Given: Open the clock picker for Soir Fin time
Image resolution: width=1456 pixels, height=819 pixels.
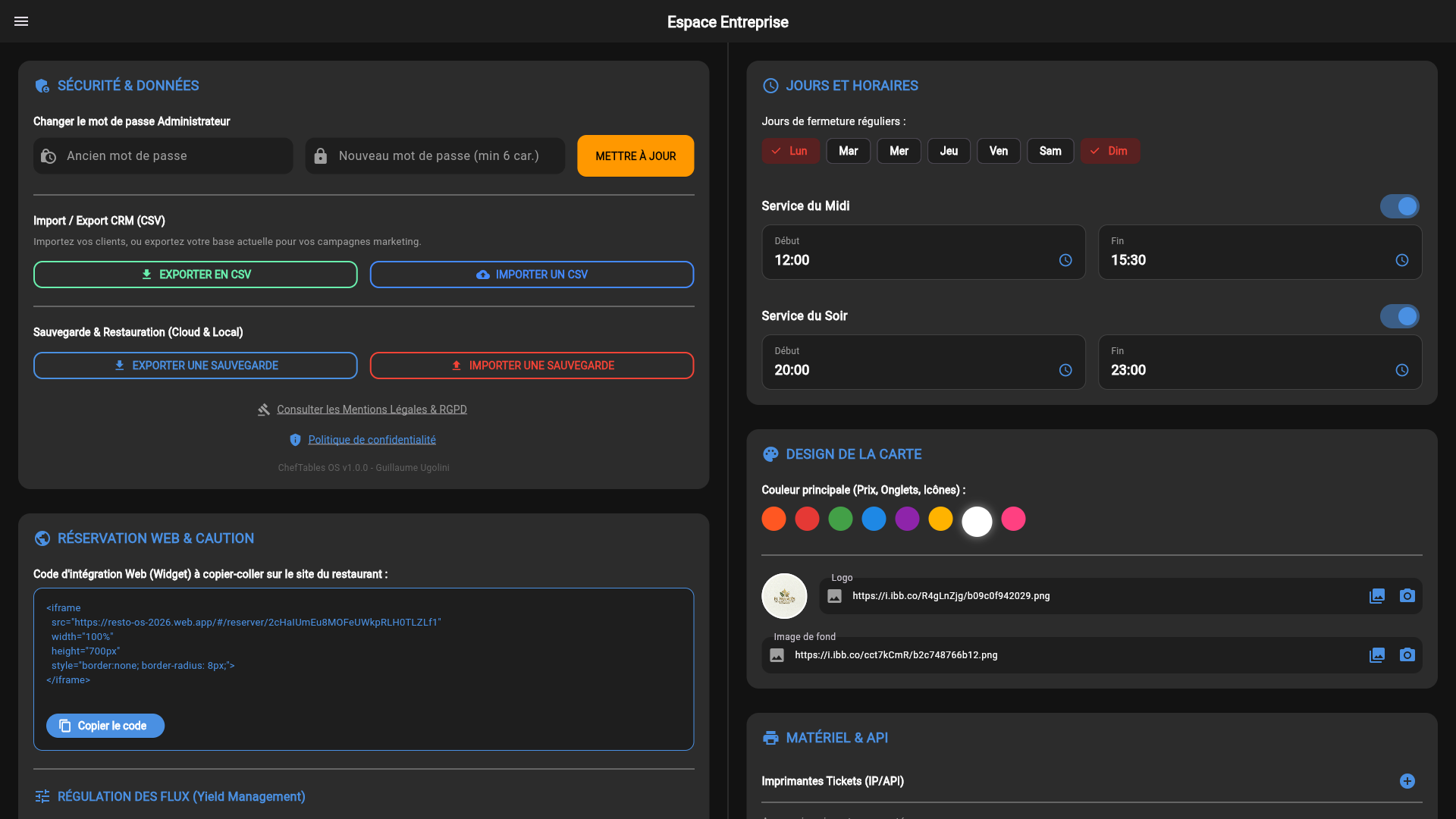Looking at the screenshot, I should [x=1402, y=370].
